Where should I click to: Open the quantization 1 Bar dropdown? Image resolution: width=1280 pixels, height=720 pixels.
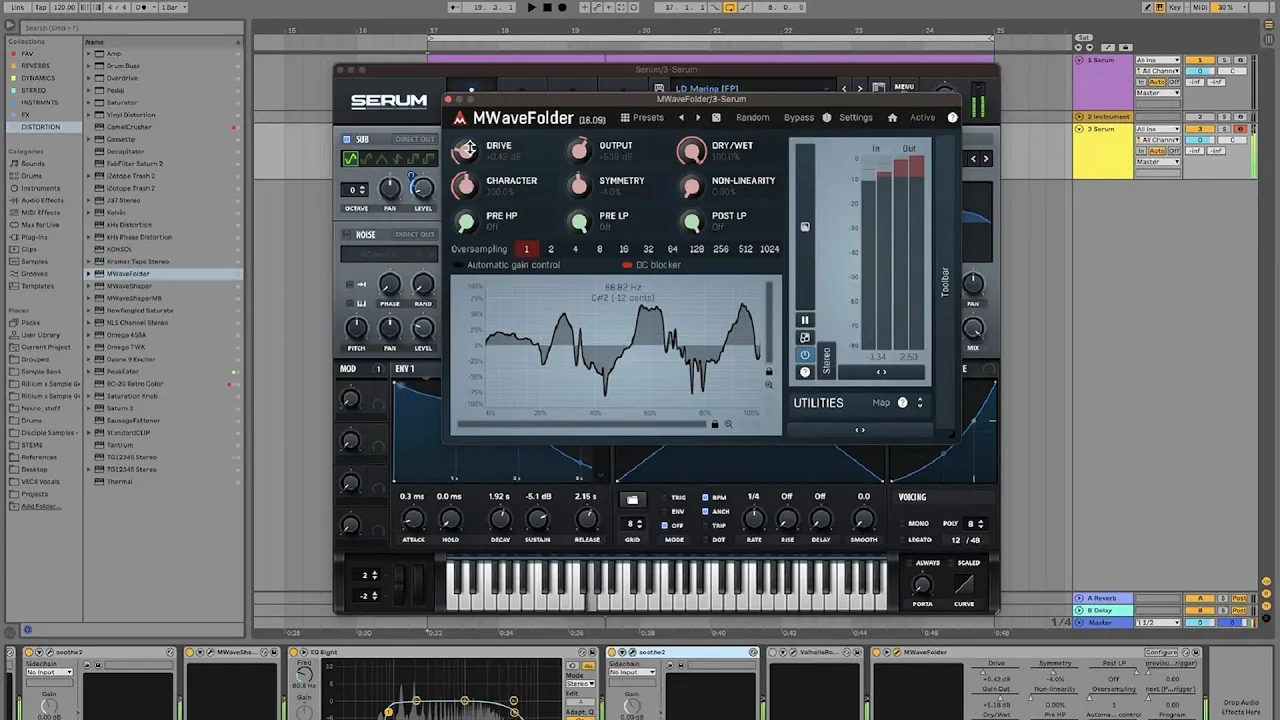172,7
